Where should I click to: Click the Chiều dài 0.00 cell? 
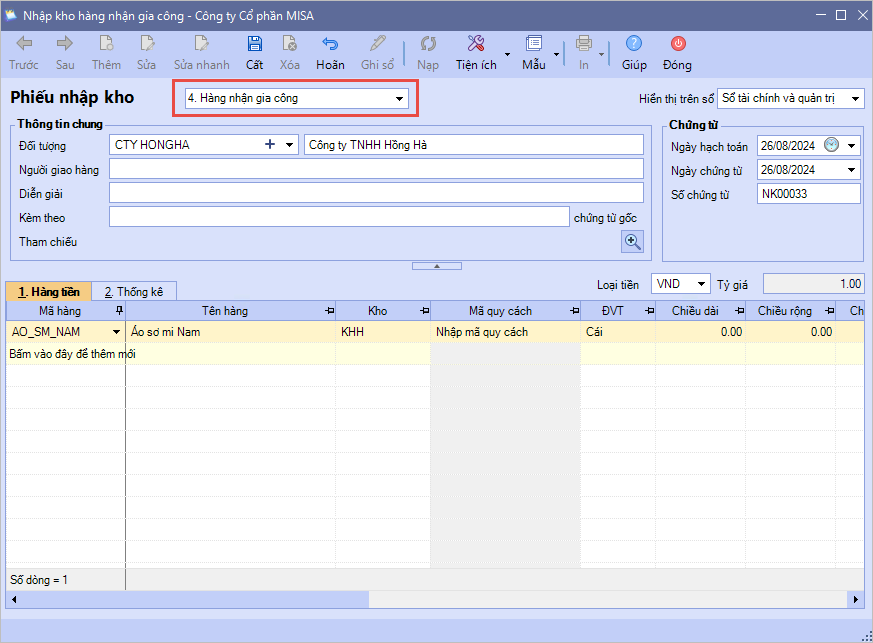[x=700, y=332]
